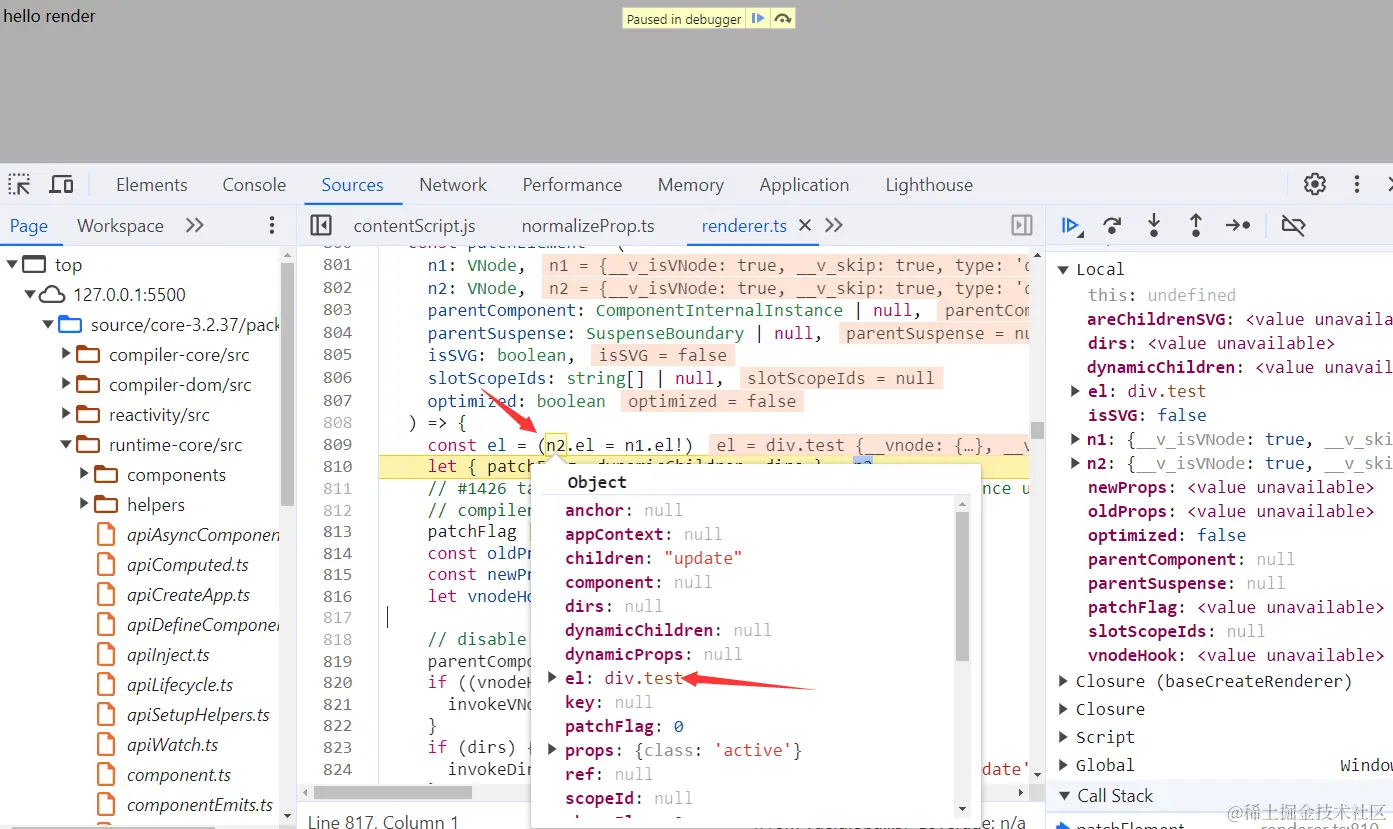Switch to normalizeProp.ts file tab
The height and width of the screenshot is (829, 1393).
[x=588, y=225]
